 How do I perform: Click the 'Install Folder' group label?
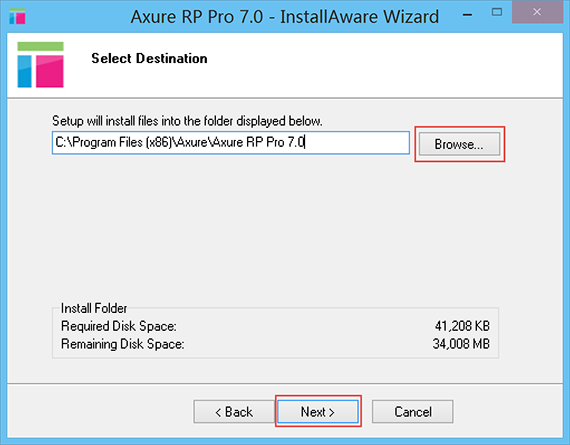(94, 308)
